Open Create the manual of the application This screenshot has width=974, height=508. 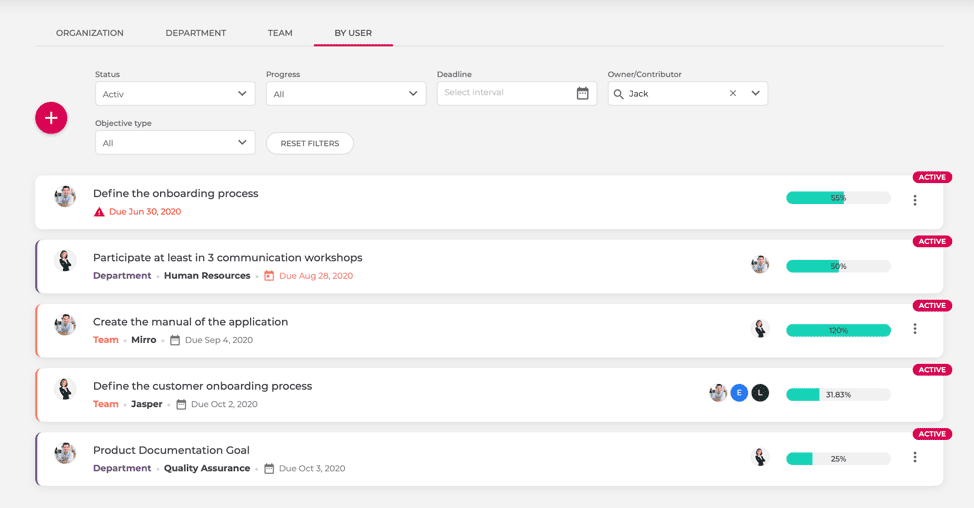[x=191, y=322]
